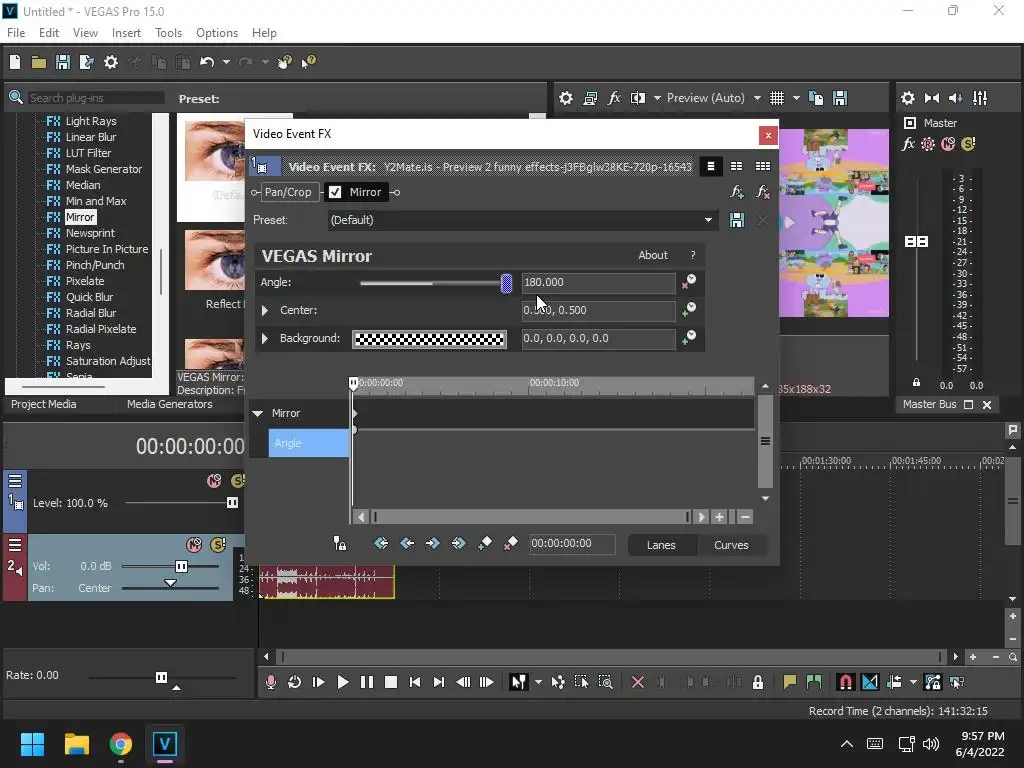Open Master bus audio properties with the gear icon
Screen dimensions: 1024x768
point(908,98)
